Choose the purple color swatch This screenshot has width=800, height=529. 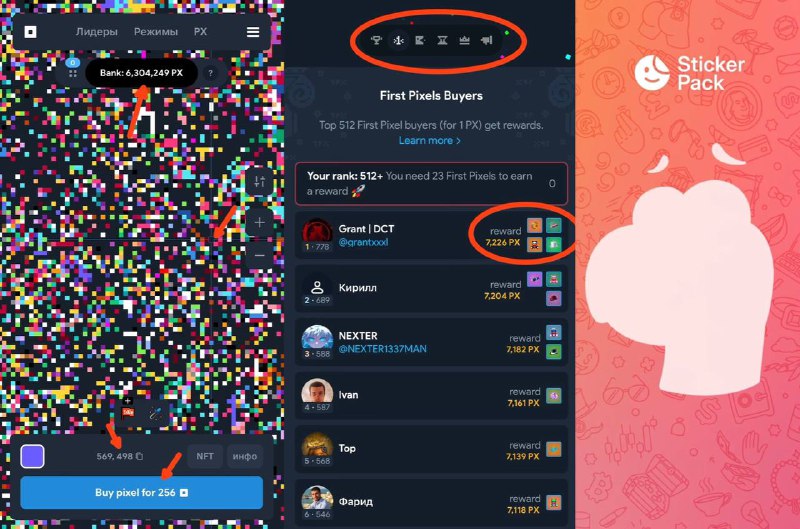point(32,456)
